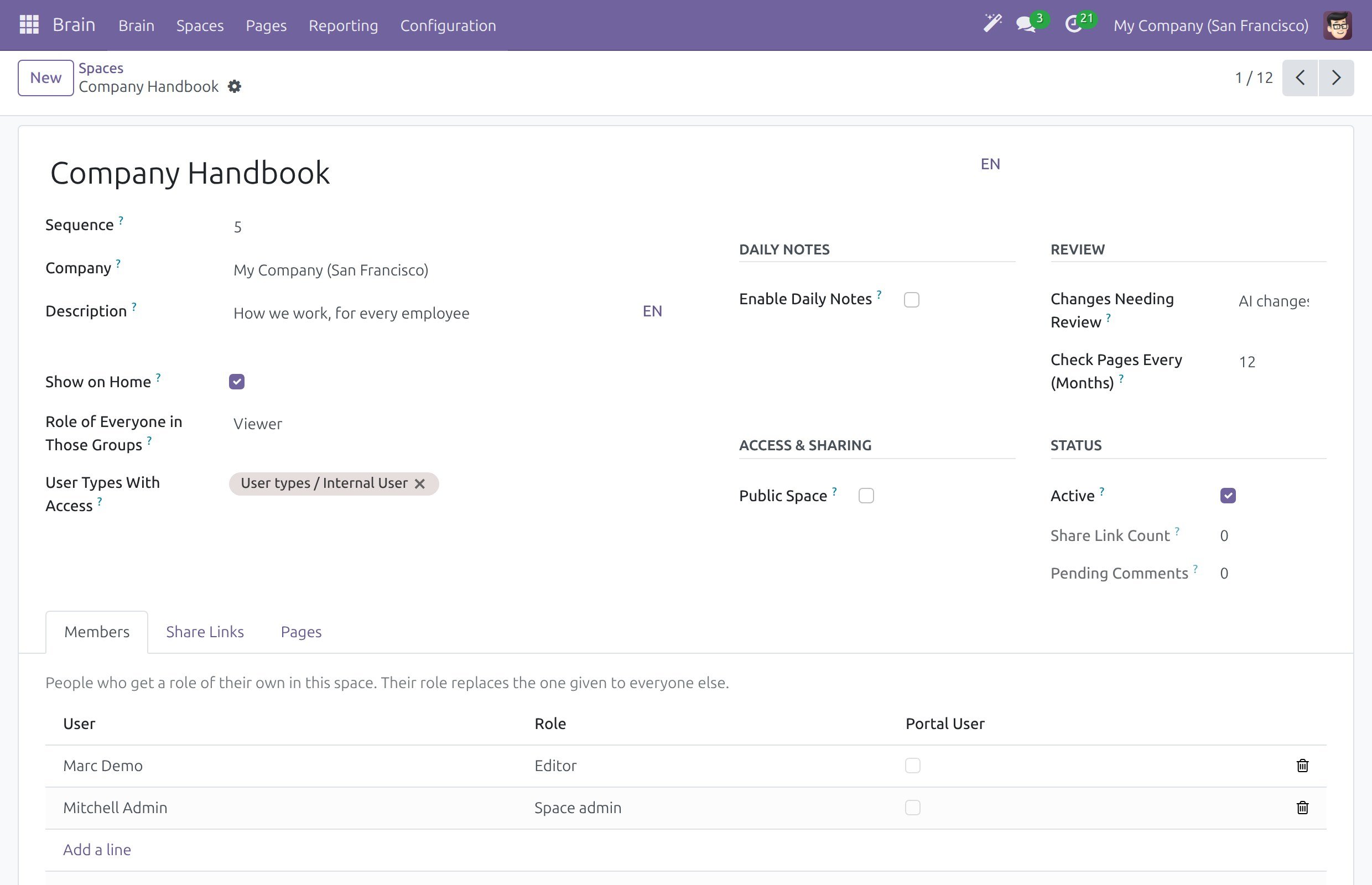
Task: Open help tooltip for Public Space
Action: (834, 491)
